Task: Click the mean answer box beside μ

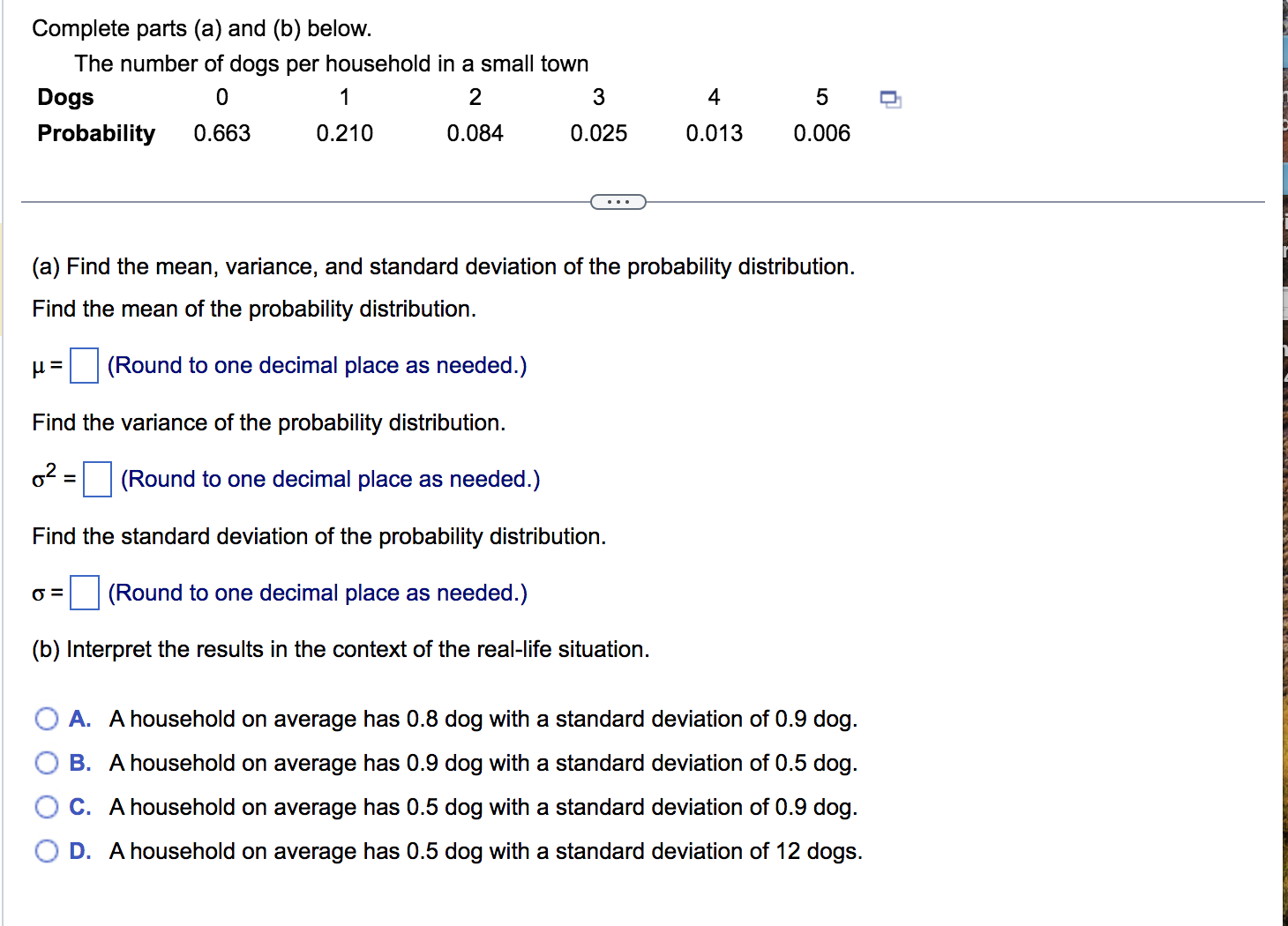Action: click(x=83, y=365)
